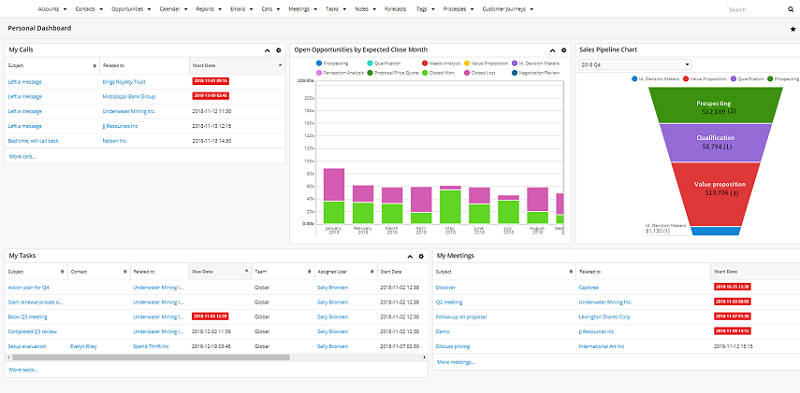
Task: Expand the Accounts menu arrow
Action: coord(64,9)
